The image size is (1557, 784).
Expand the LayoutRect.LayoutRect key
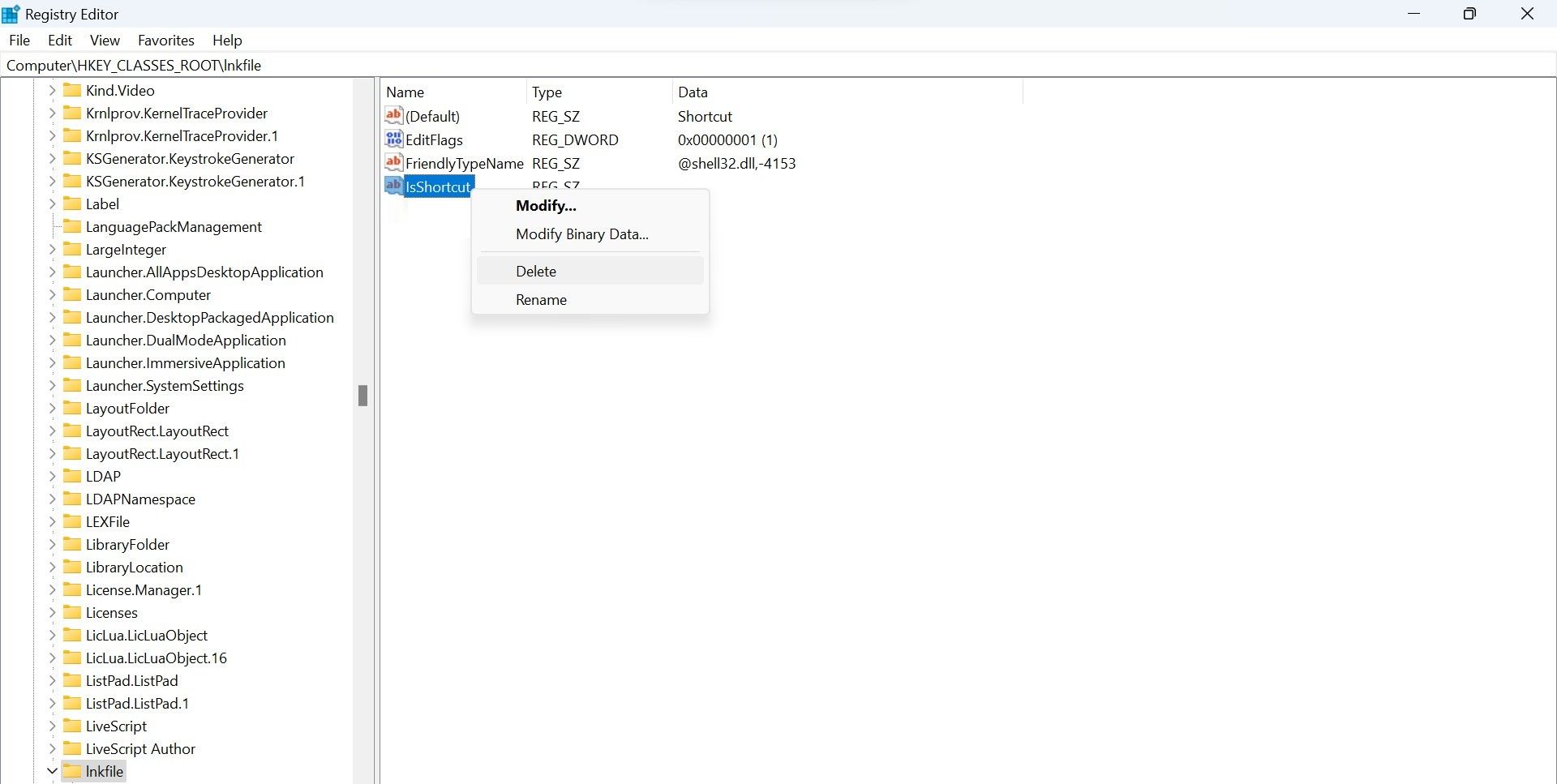(52, 431)
